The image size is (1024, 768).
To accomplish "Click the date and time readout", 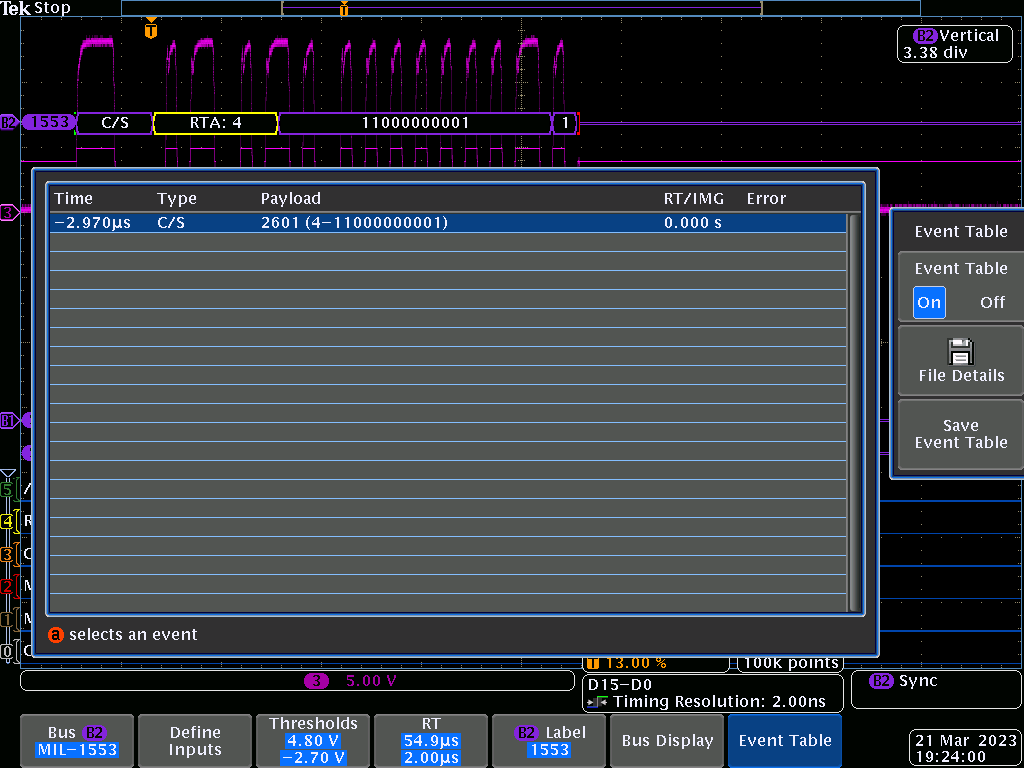I will pyautogui.click(x=966, y=748).
